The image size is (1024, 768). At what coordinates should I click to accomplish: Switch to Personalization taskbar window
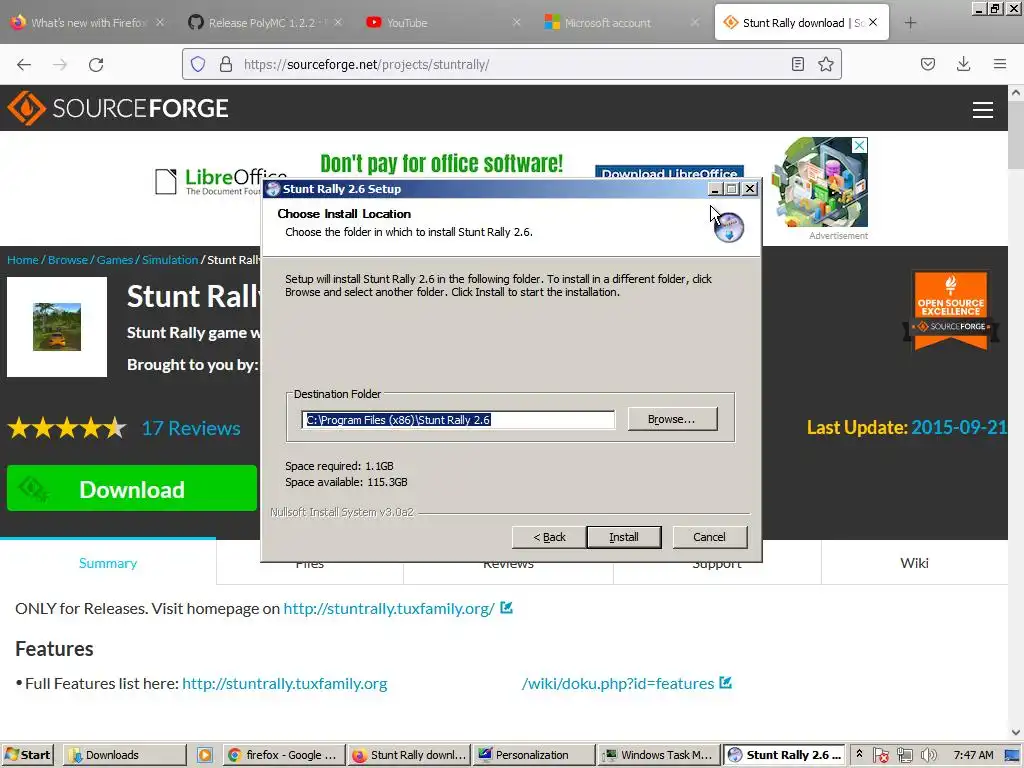tap(534, 755)
